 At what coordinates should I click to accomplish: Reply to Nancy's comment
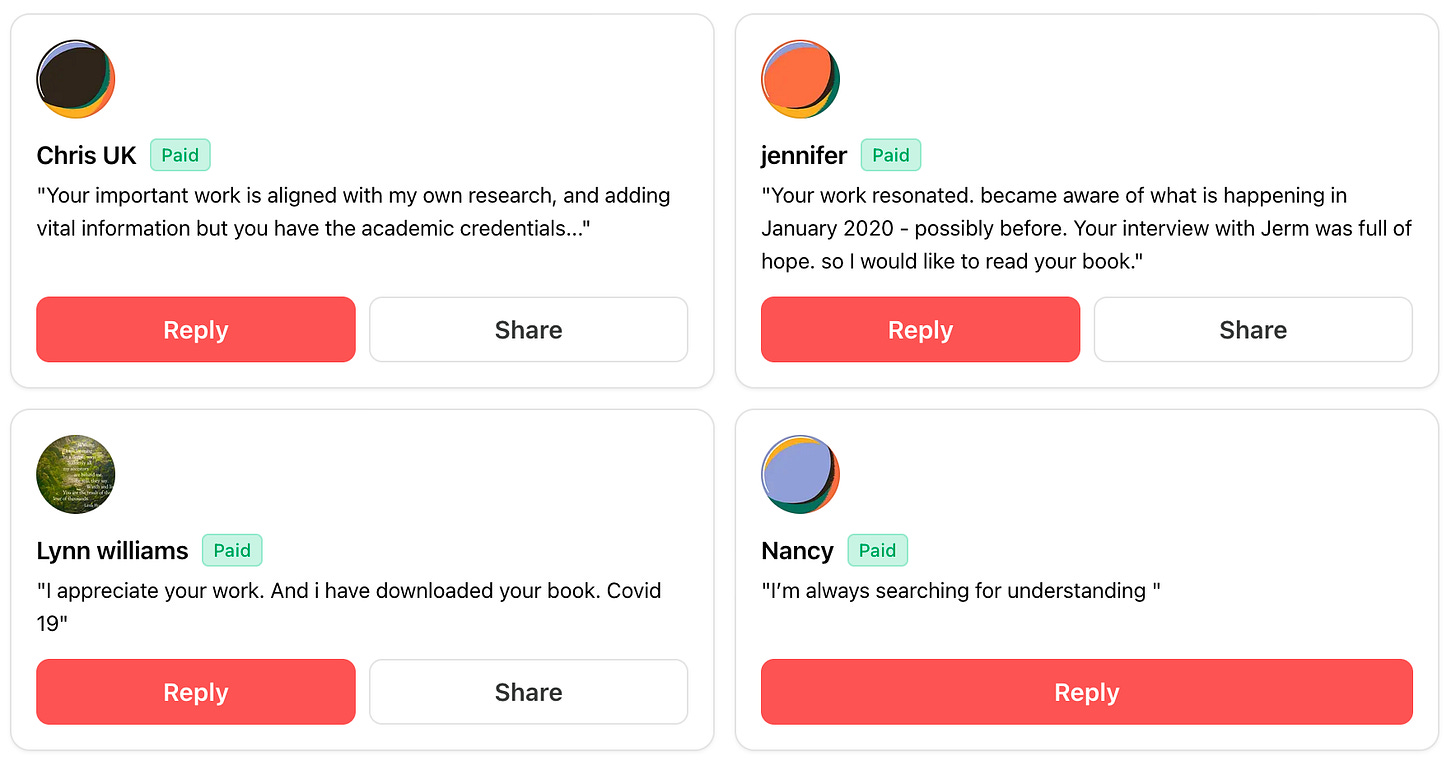point(1087,692)
